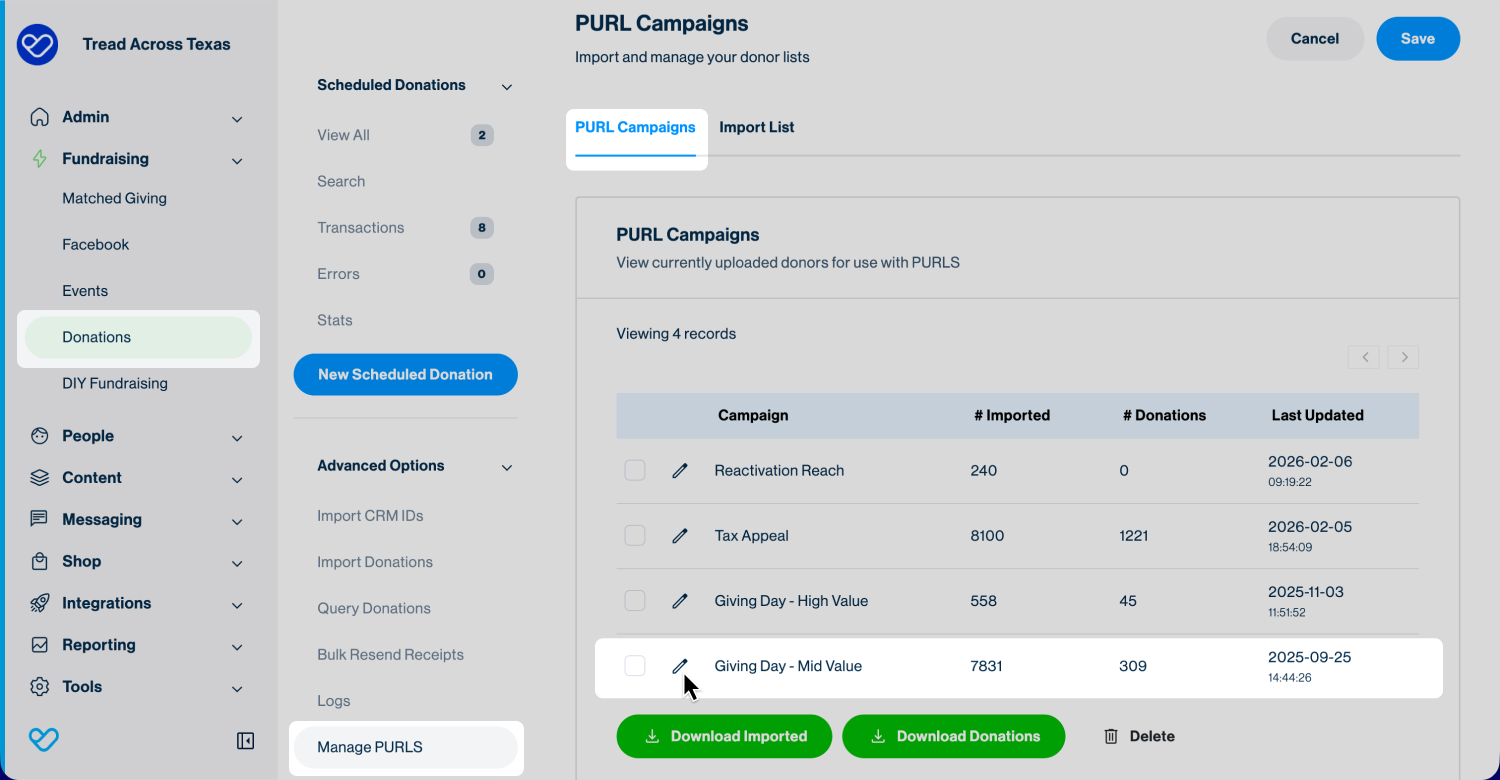1500x780 pixels.
Task: Tick the Giving Day - Mid Value checkbox
Action: (635, 666)
